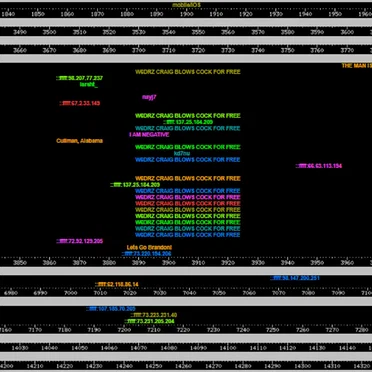This screenshot has width=372, height=372.
Task: Click the 3550 frequency scale mark
Action: (x=198, y=32)
